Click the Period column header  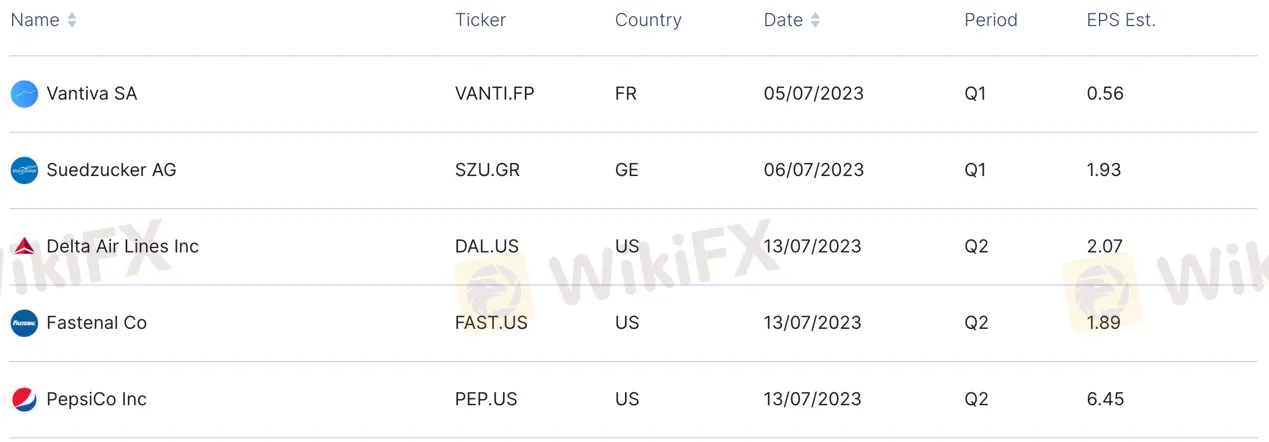(x=990, y=20)
